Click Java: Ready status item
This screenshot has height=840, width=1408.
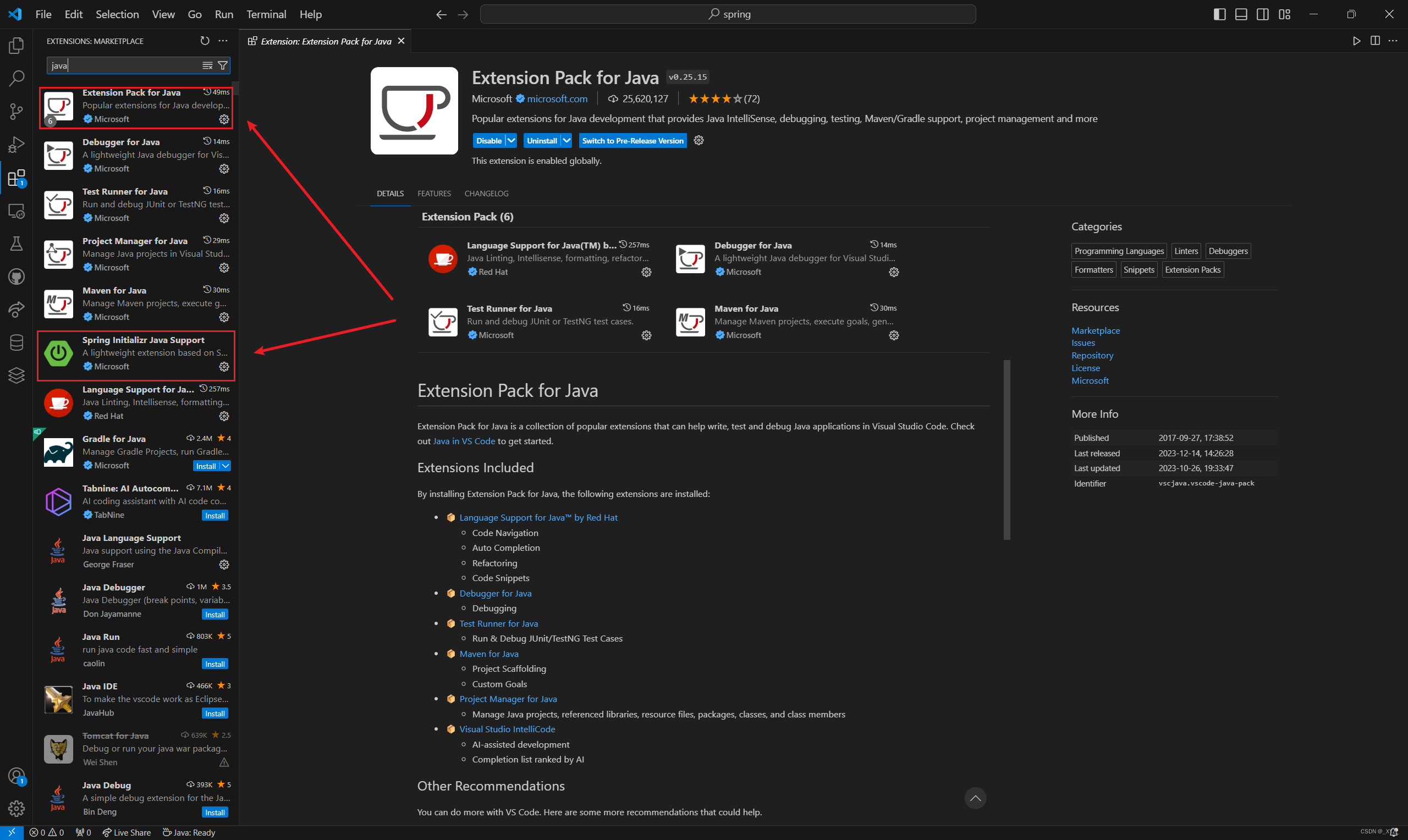pyautogui.click(x=189, y=833)
